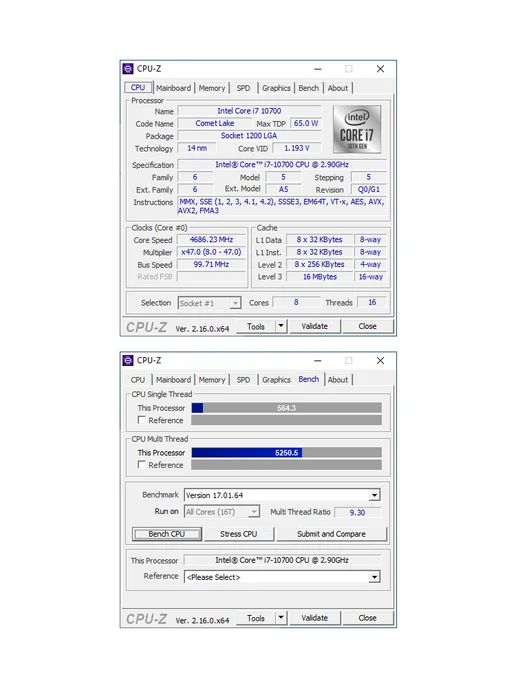
Task: Open the Memory tab in the bottom window
Action: 211,380
